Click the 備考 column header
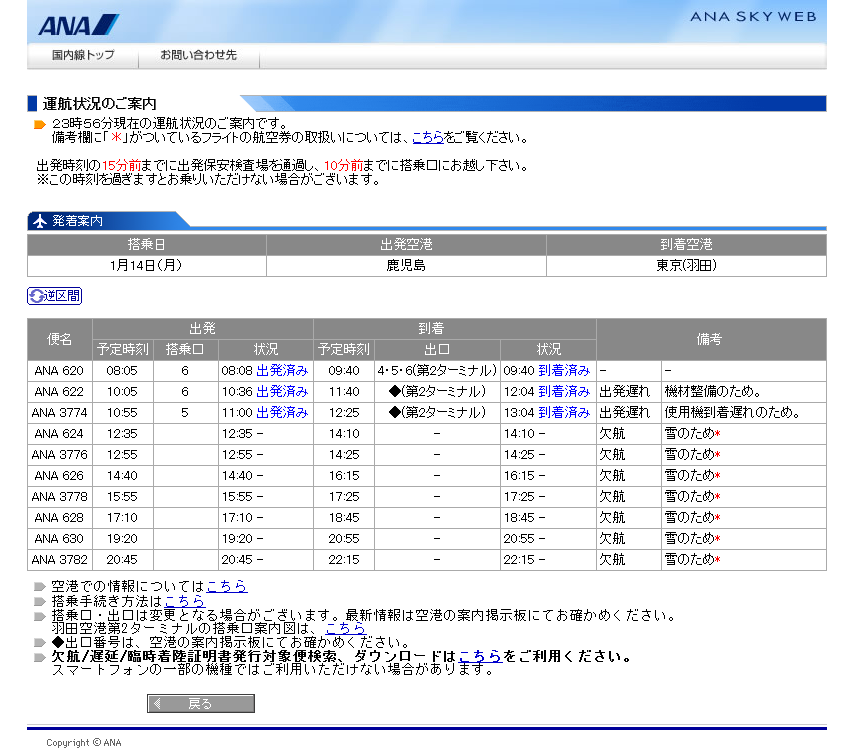 tap(711, 339)
